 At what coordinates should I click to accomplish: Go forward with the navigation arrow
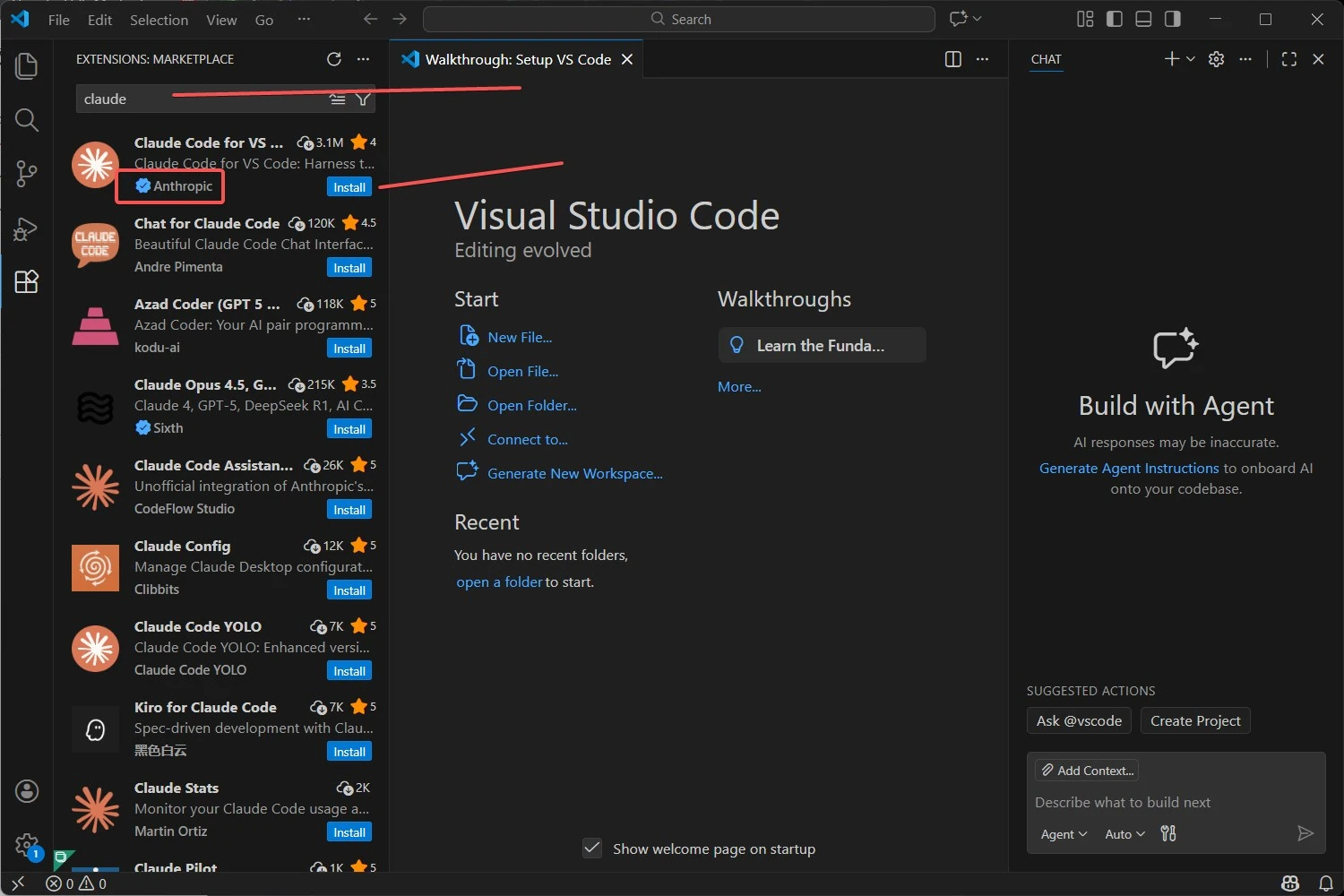[400, 19]
